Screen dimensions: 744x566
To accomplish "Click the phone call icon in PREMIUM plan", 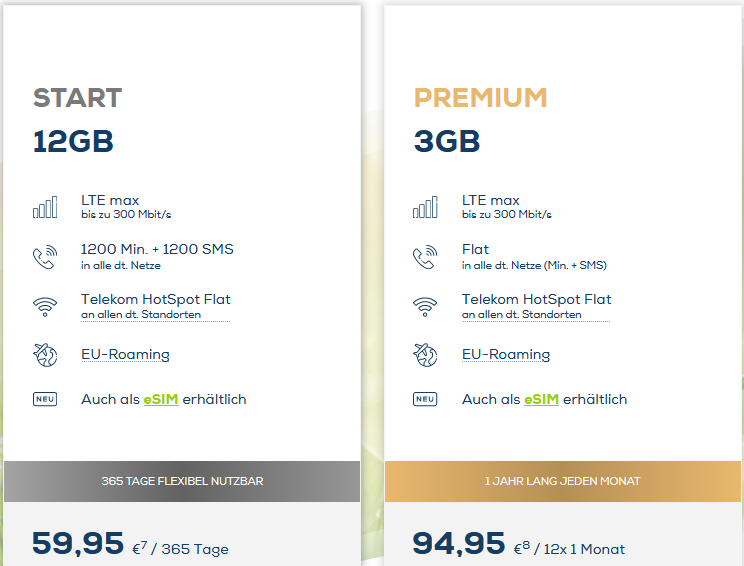I will 425,257.
